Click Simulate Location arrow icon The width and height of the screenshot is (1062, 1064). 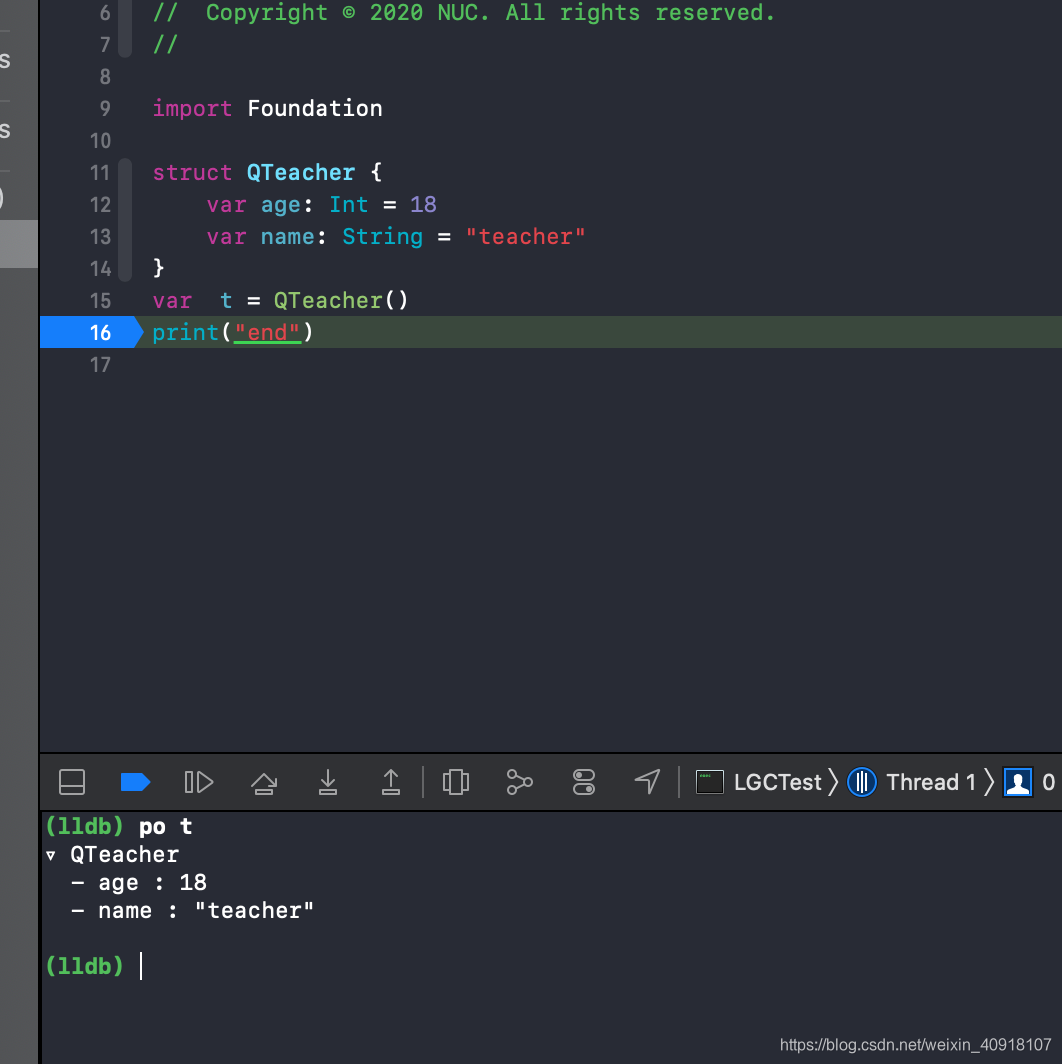(647, 782)
